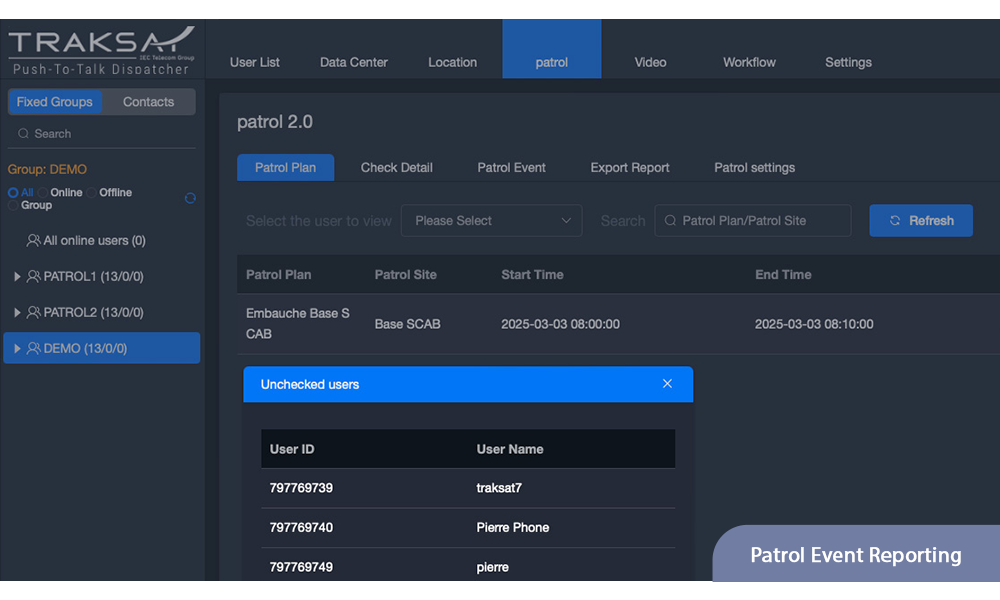Viewport: 1000px width, 600px height.
Task: Select the Group radio filter
Action: point(13,206)
